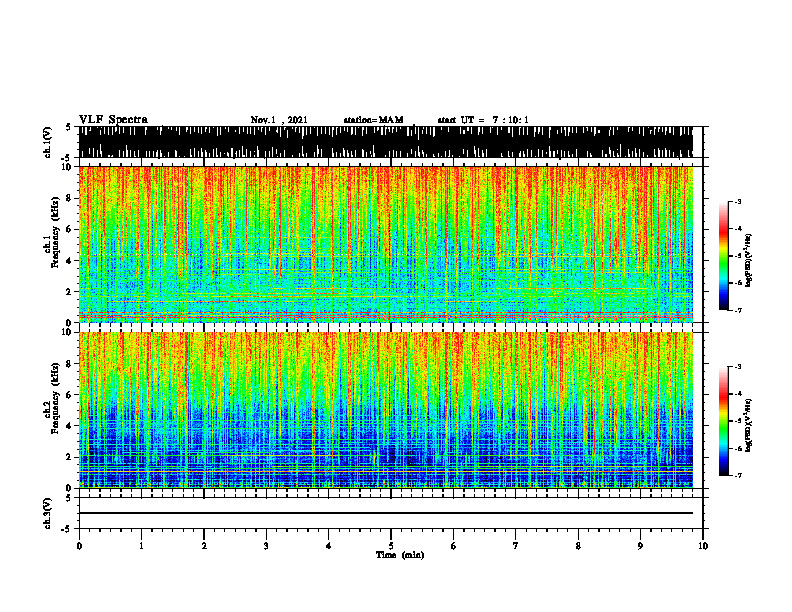Click the time axis tick label 6
The height and width of the screenshot is (612, 792).
pos(454,546)
